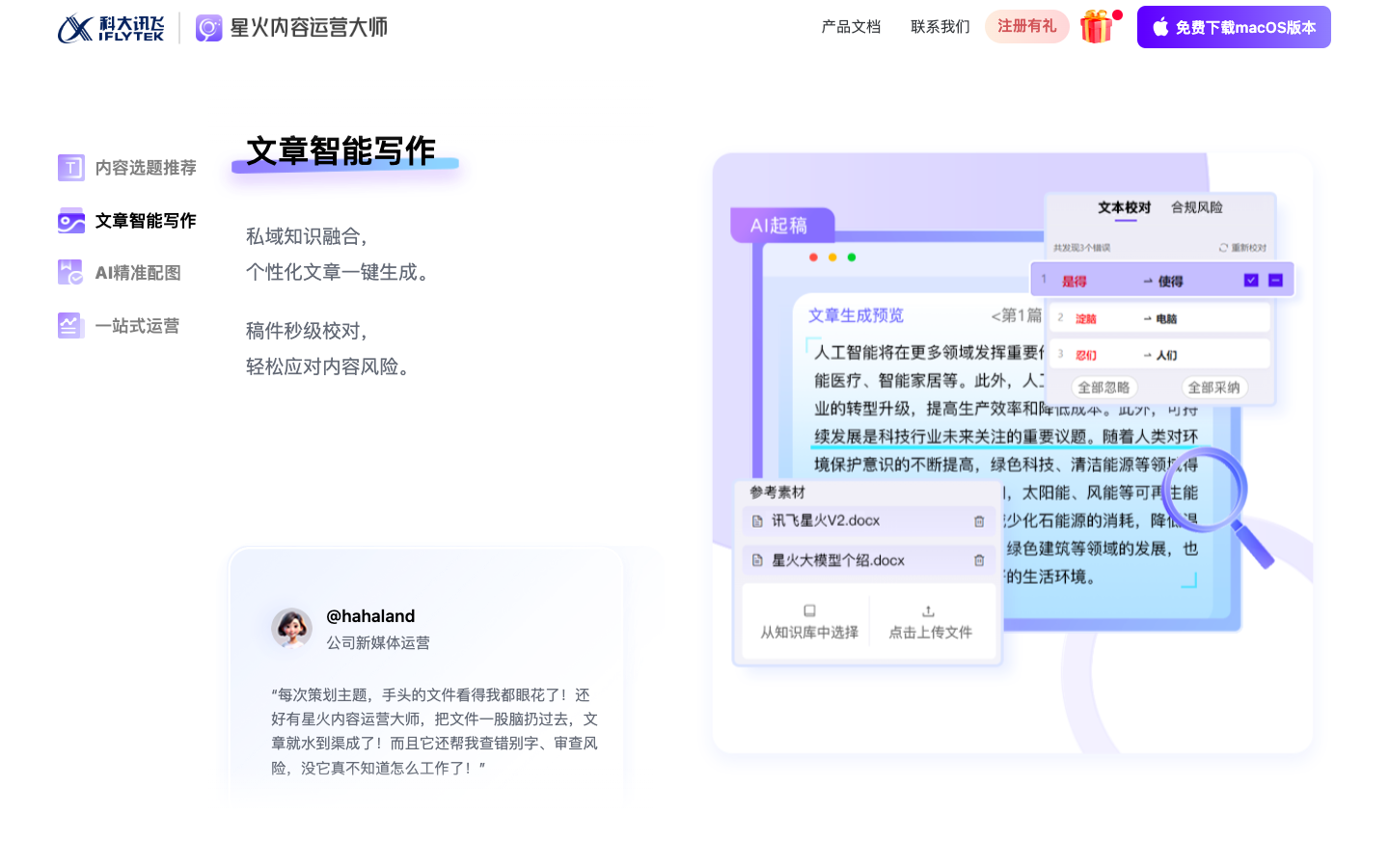Image resolution: width=1389 pixels, height=868 pixels.
Task: Select 内容选题推荐 feature tab
Action: [127, 168]
